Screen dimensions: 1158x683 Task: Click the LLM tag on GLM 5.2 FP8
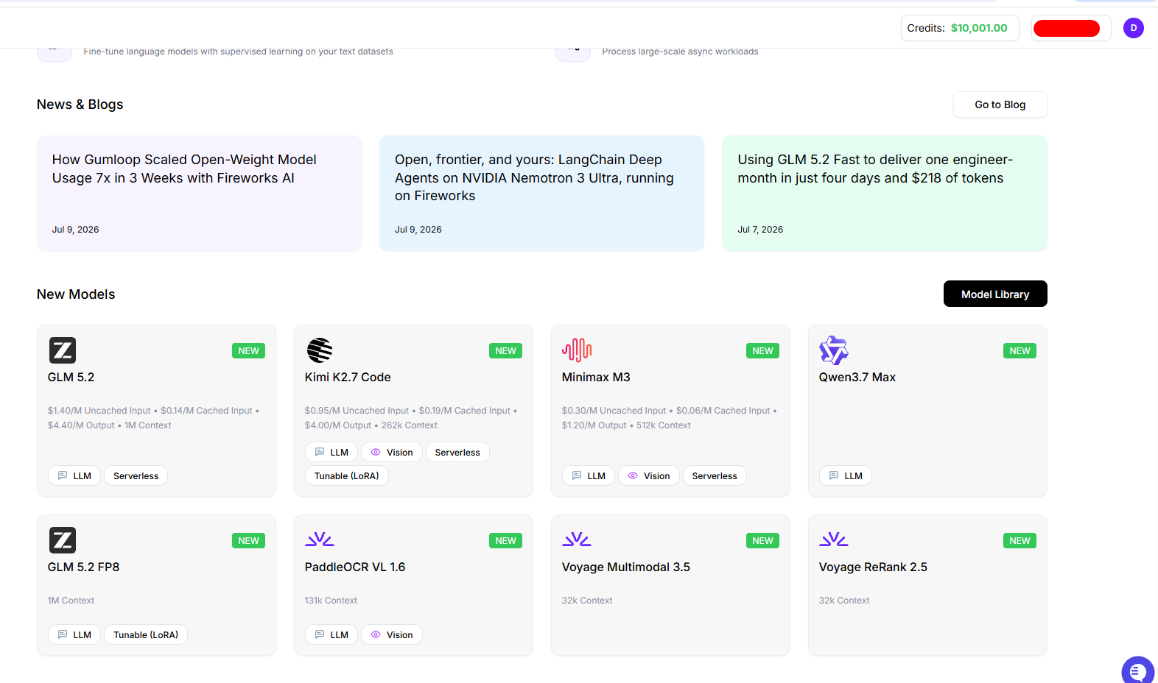[75, 634]
